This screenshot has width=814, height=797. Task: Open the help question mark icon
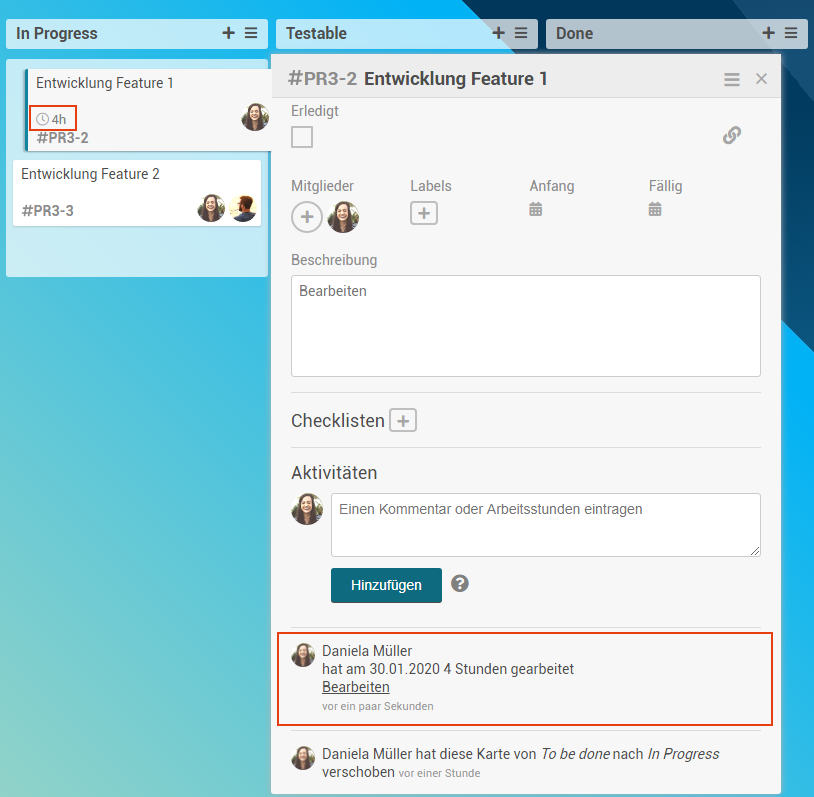(460, 584)
